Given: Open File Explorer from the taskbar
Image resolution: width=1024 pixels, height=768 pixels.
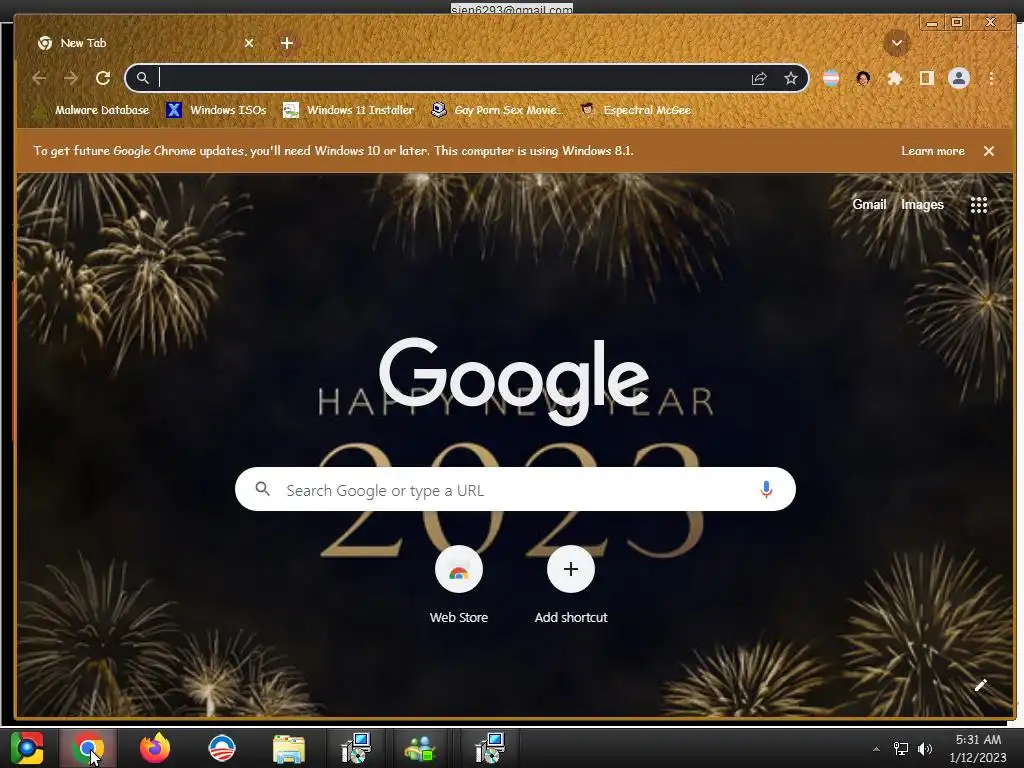Looking at the screenshot, I should click(x=289, y=748).
